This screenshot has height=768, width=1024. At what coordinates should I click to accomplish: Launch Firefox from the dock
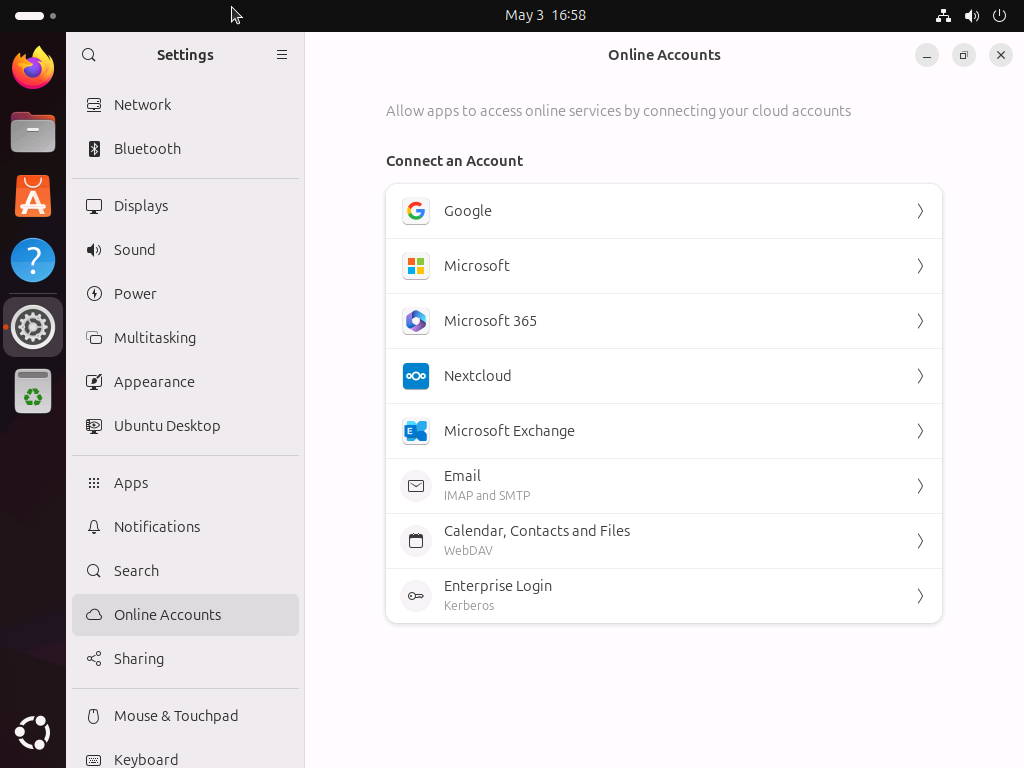coord(33,67)
